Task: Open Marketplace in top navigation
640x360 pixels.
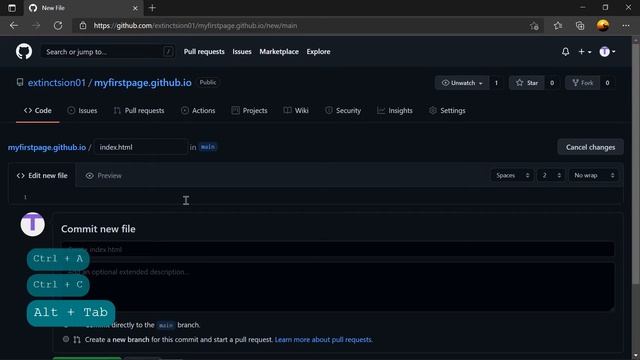Action: tap(279, 52)
